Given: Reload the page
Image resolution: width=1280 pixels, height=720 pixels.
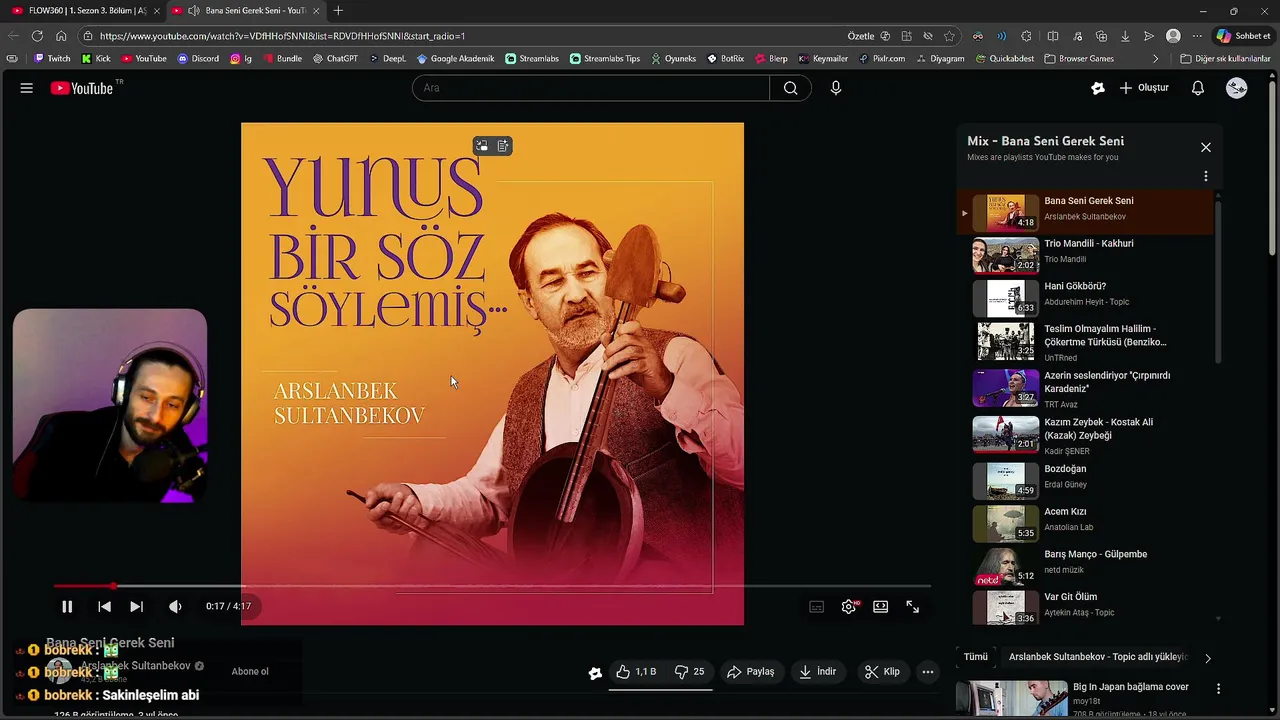Looking at the screenshot, I should coord(37,36).
